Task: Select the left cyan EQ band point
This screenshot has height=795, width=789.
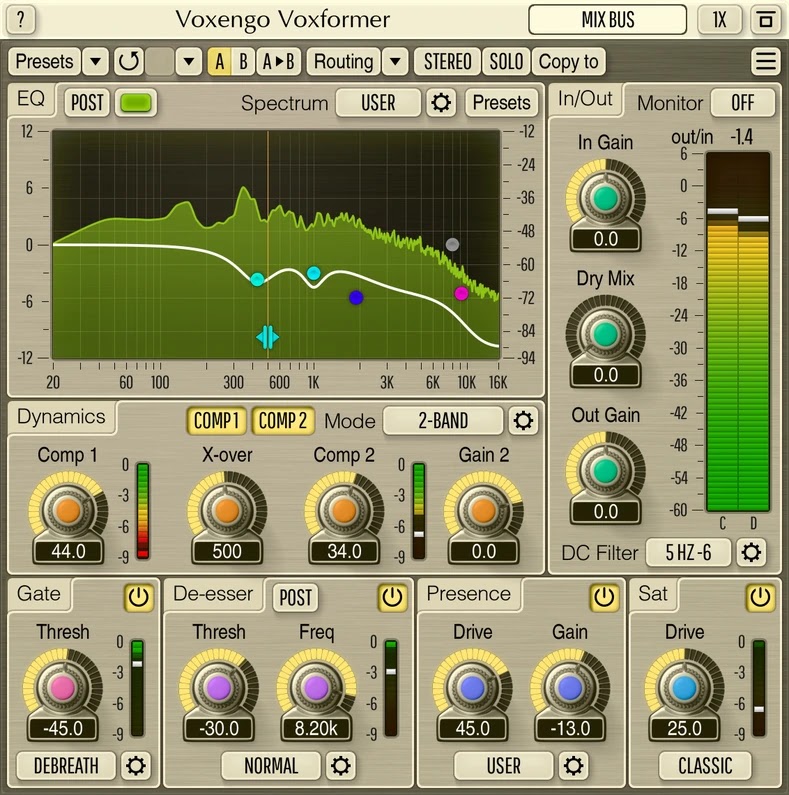Action: click(x=257, y=279)
